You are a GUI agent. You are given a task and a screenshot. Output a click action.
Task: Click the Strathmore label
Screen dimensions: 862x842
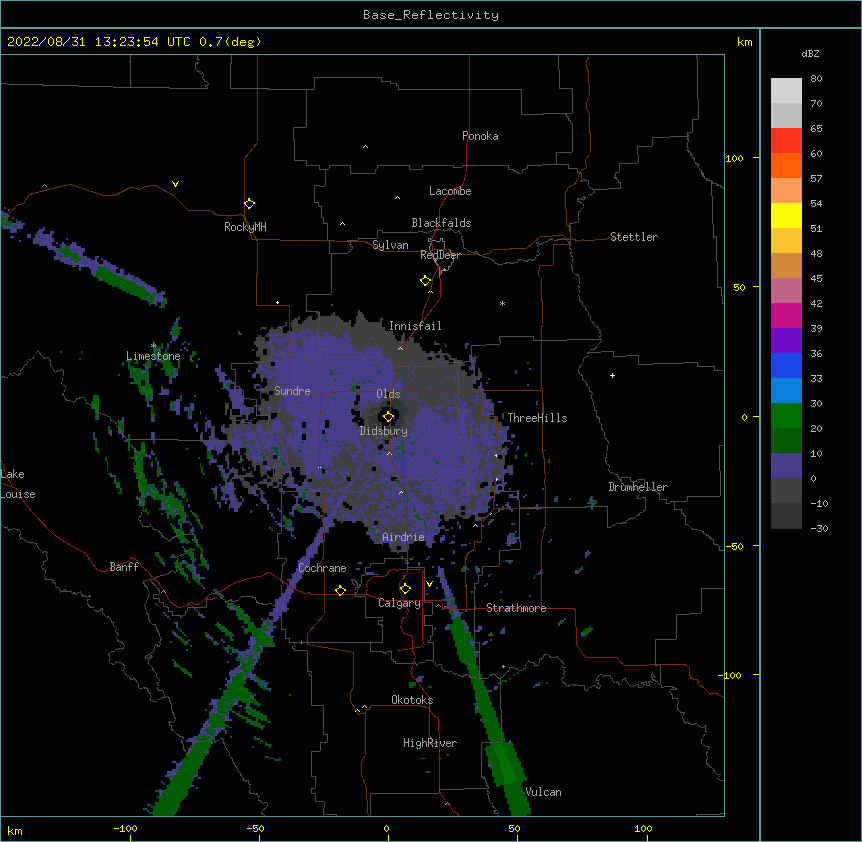point(516,608)
